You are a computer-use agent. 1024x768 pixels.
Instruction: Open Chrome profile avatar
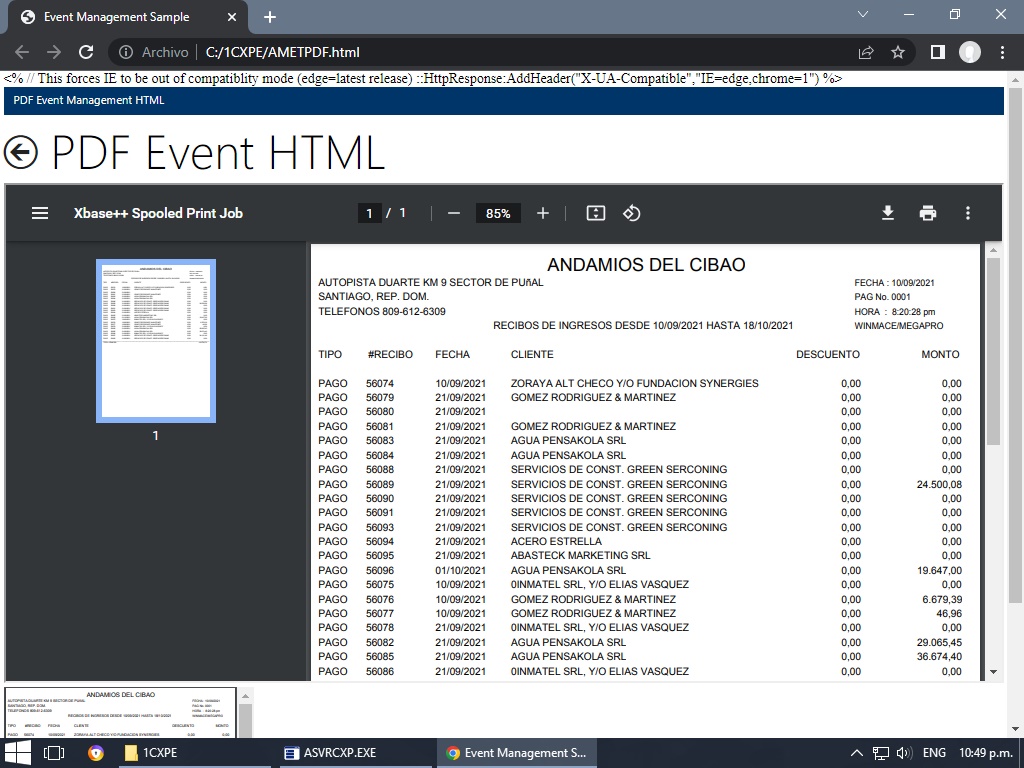[970, 52]
